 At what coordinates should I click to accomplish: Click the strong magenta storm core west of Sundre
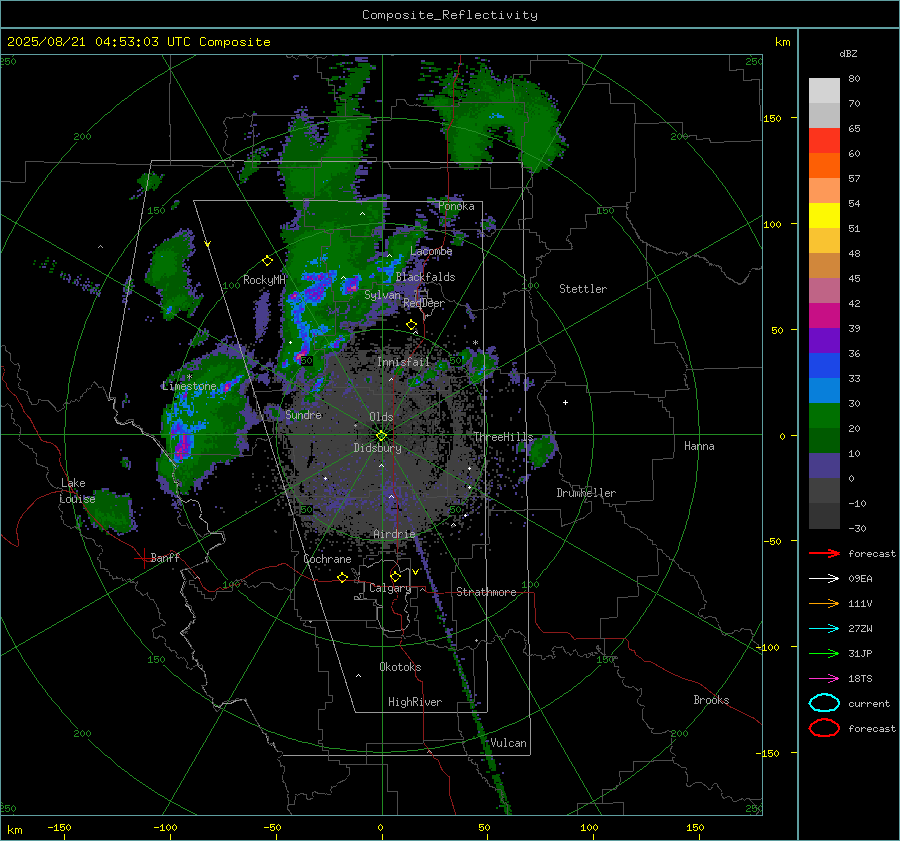point(183,445)
